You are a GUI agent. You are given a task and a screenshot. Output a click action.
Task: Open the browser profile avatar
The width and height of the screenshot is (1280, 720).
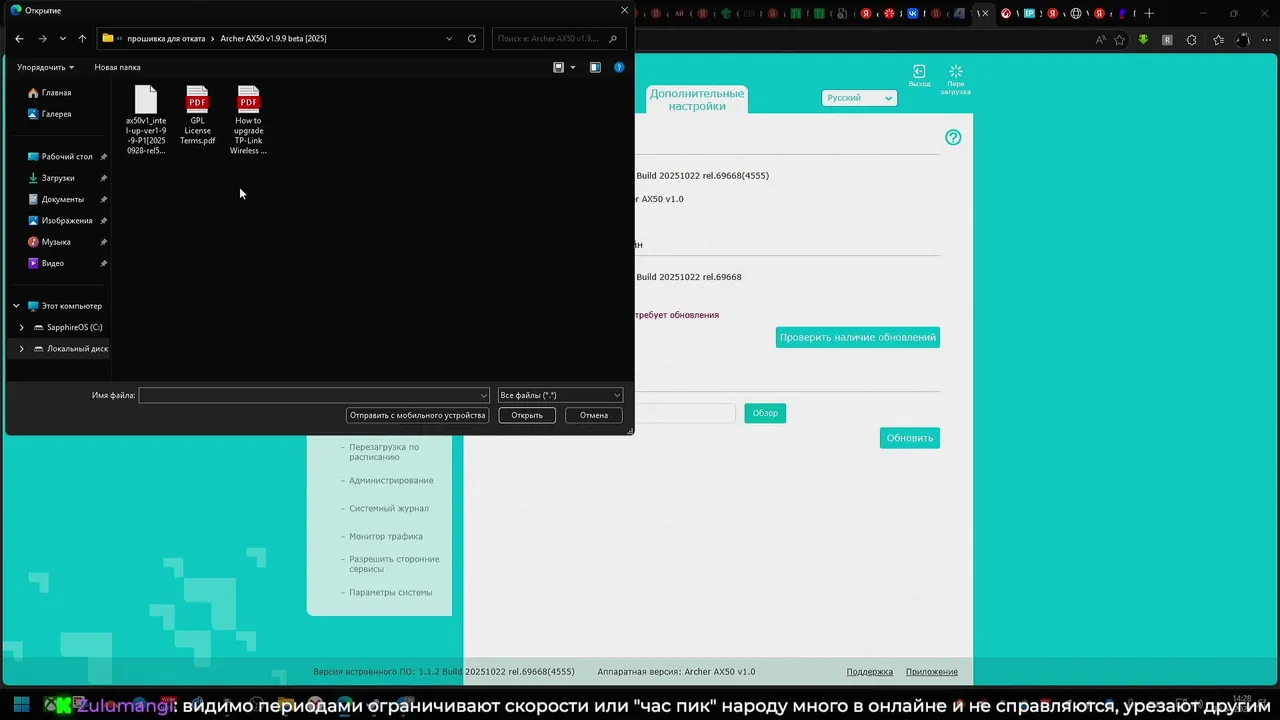[1243, 40]
